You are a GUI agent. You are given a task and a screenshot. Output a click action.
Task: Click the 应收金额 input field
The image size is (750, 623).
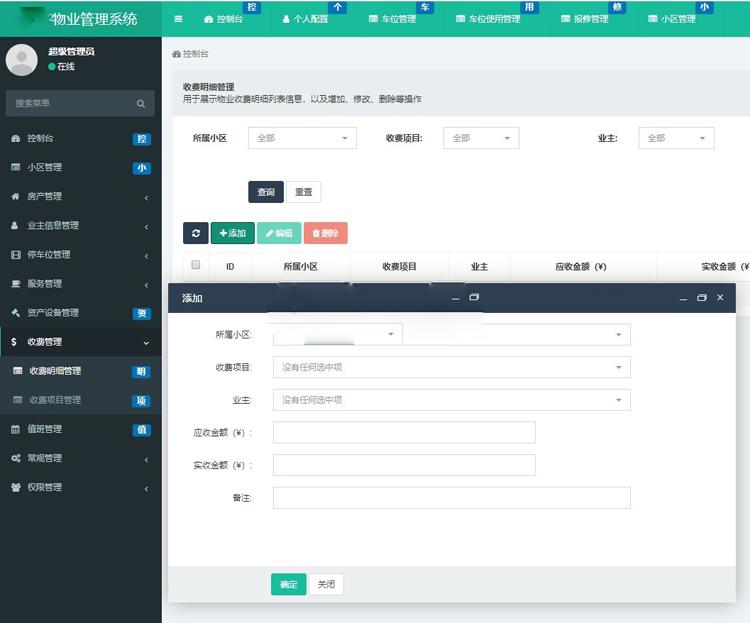(404, 432)
